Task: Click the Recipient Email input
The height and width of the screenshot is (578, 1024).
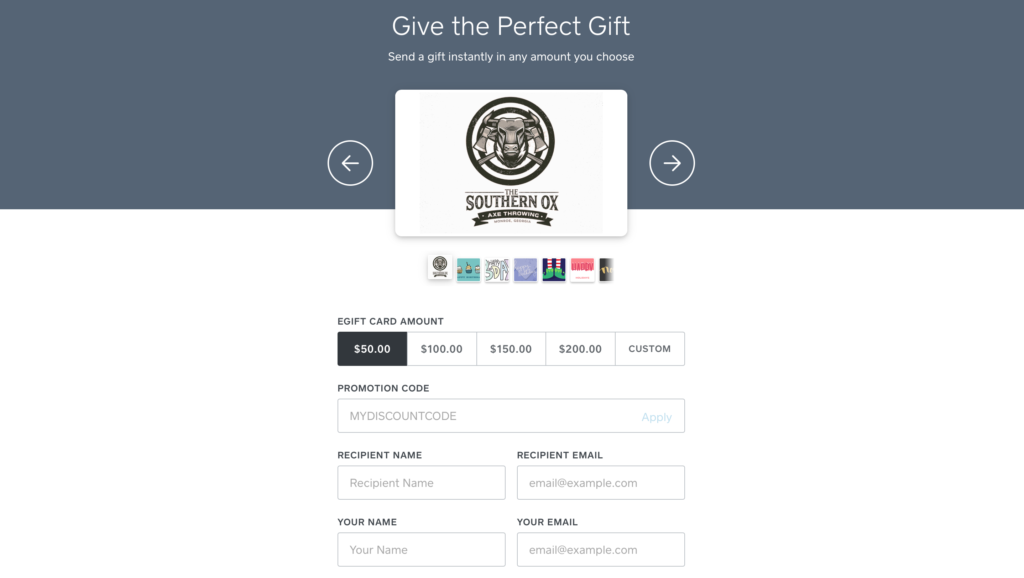Action: point(601,483)
